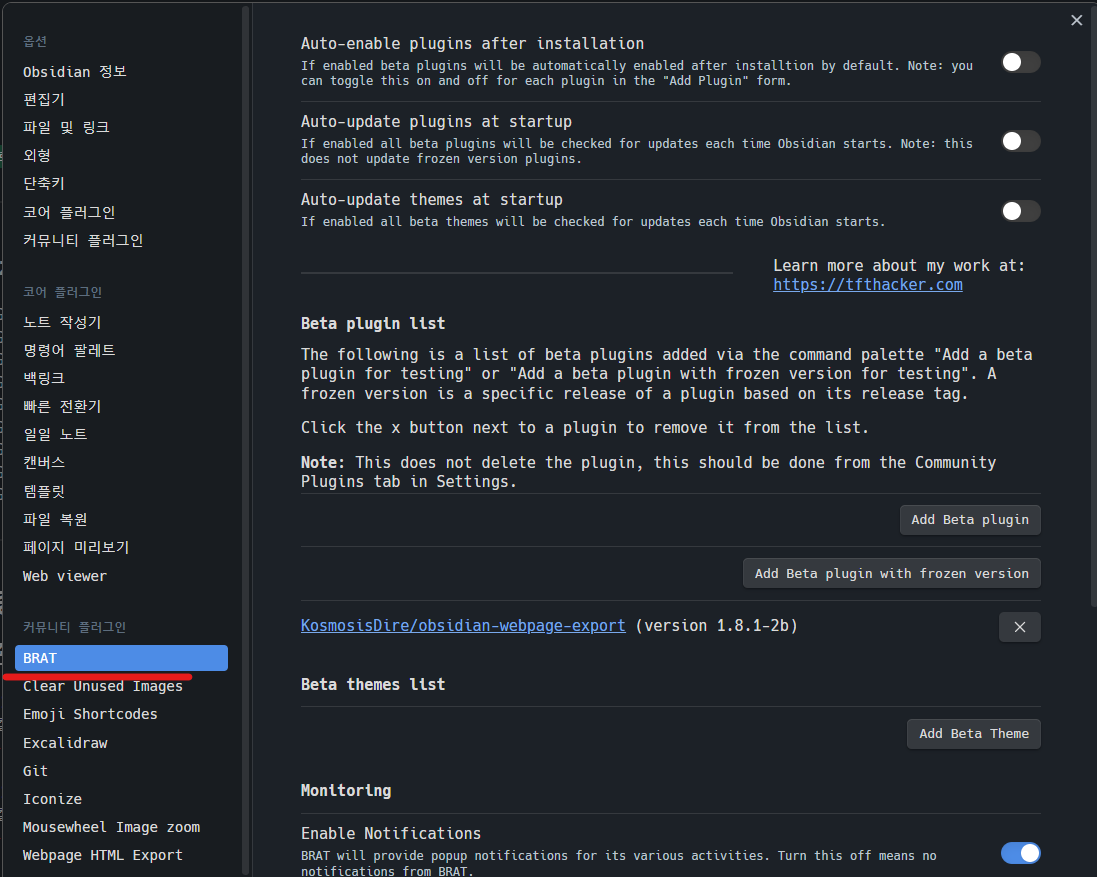Open Excalidraw plugin settings

[x=121, y=743]
